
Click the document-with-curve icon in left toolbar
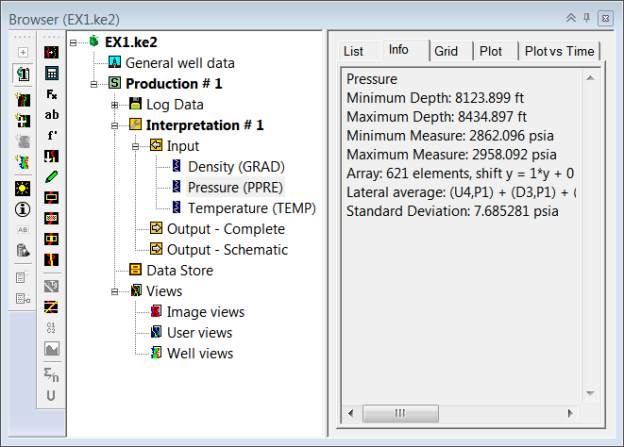click(23, 74)
